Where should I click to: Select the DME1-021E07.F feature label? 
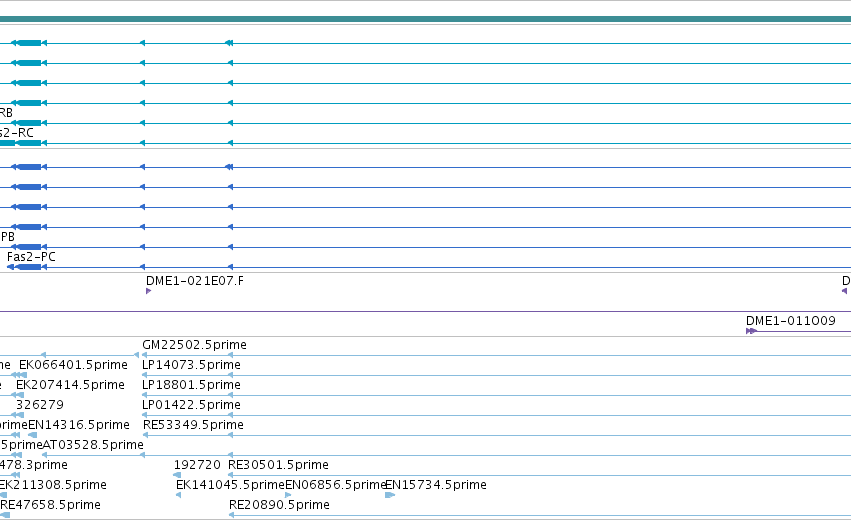[195, 281]
